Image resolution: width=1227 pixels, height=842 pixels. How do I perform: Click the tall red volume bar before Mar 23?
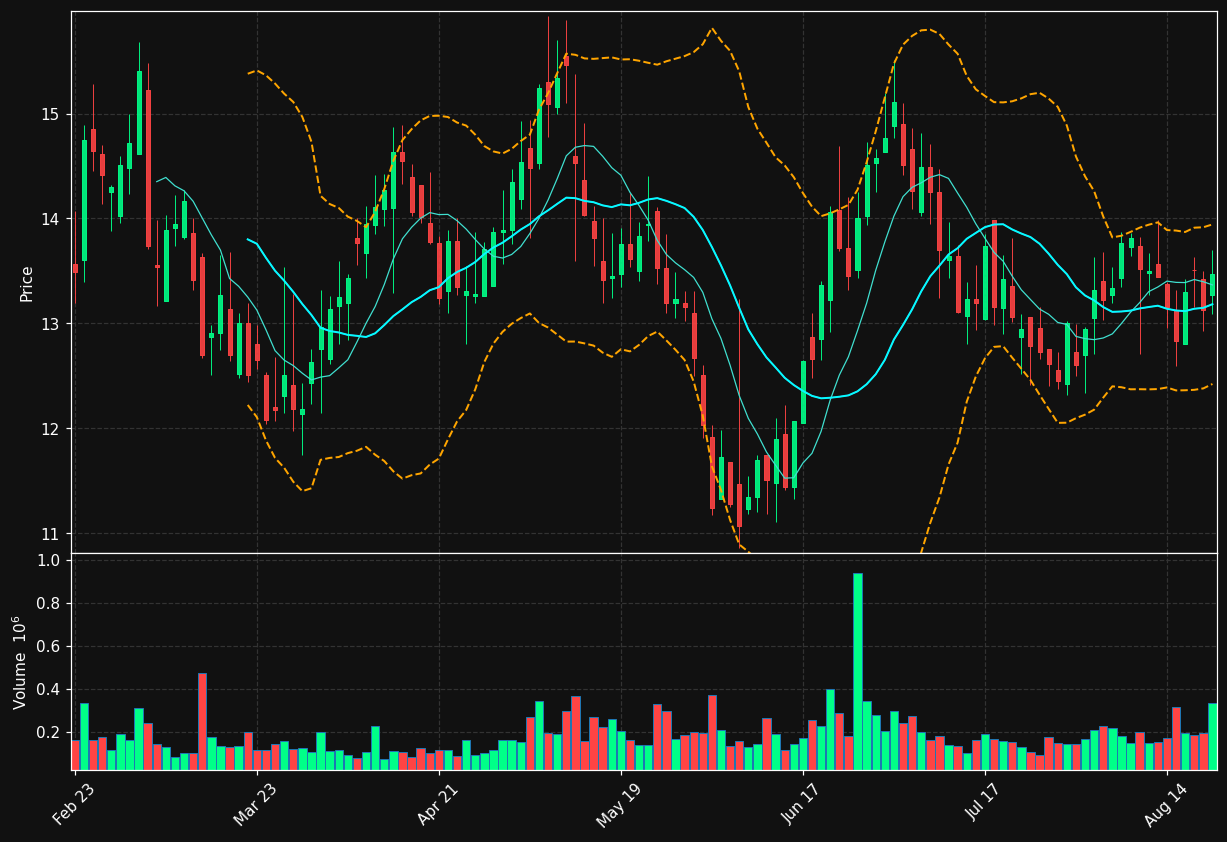click(202, 721)
